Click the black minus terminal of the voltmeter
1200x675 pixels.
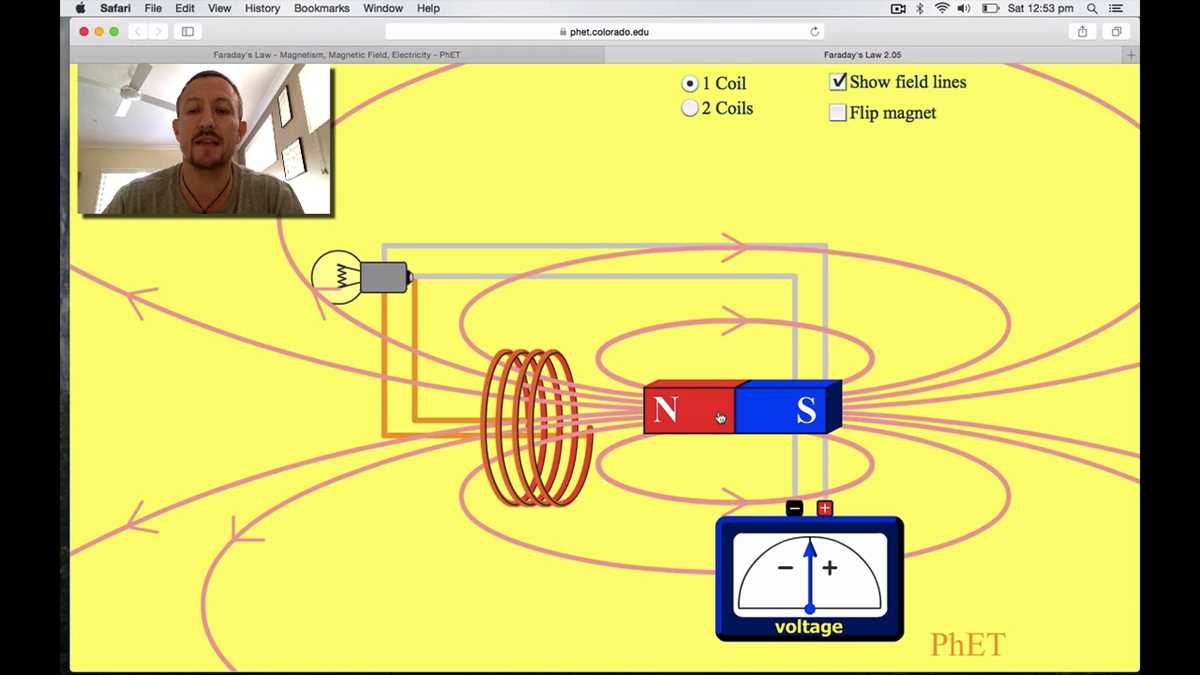tap(794, 508)
